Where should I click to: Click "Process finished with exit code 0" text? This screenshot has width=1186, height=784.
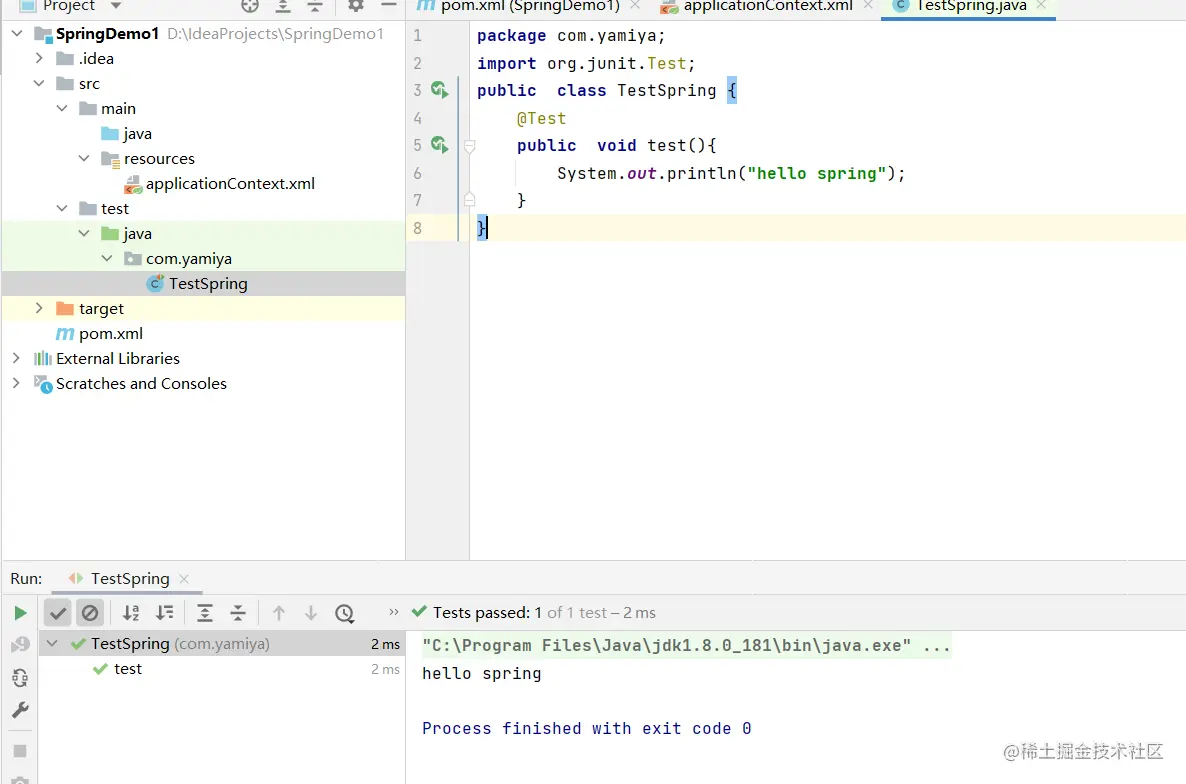(x=586, y=729)
